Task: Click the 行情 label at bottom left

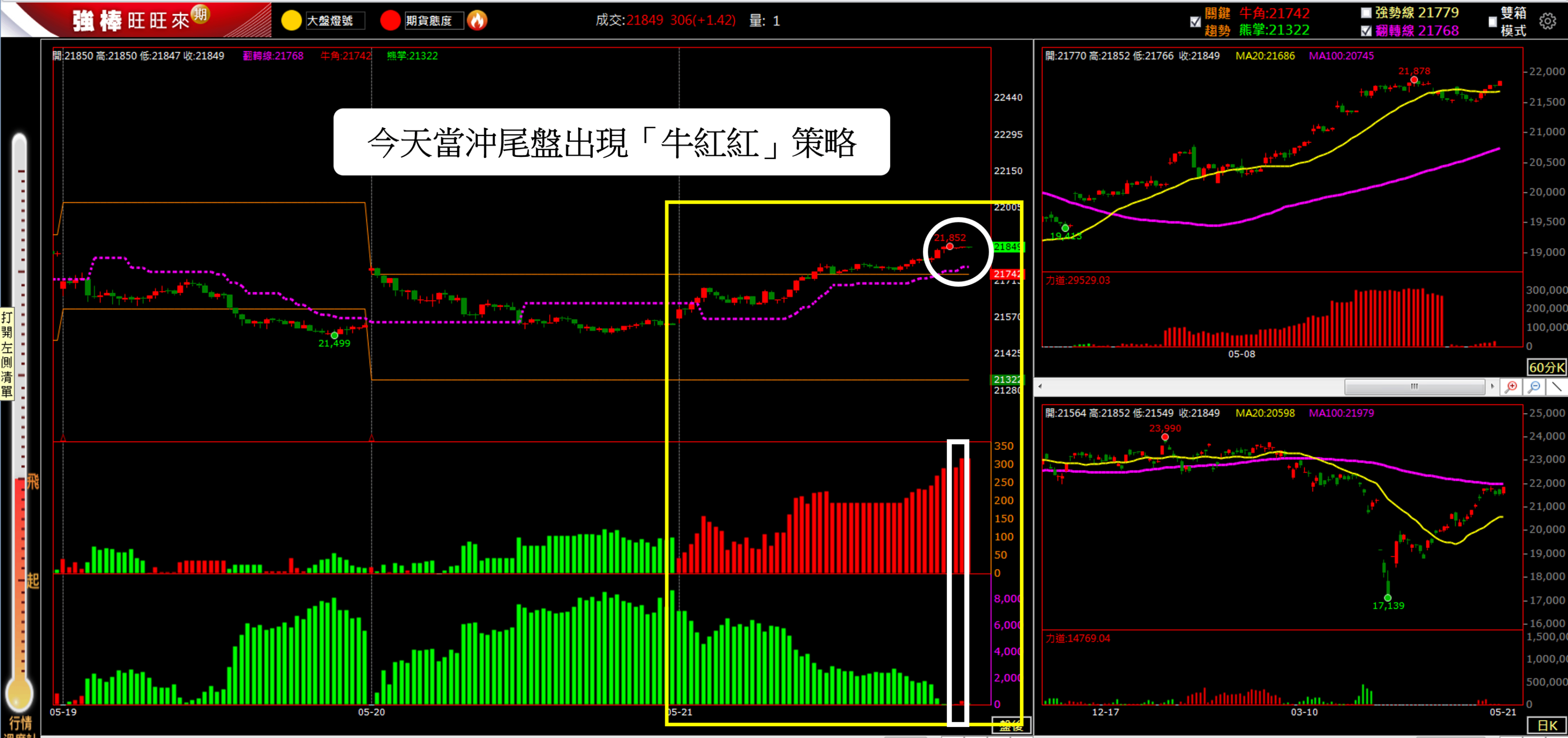Action: coord(21,723)
